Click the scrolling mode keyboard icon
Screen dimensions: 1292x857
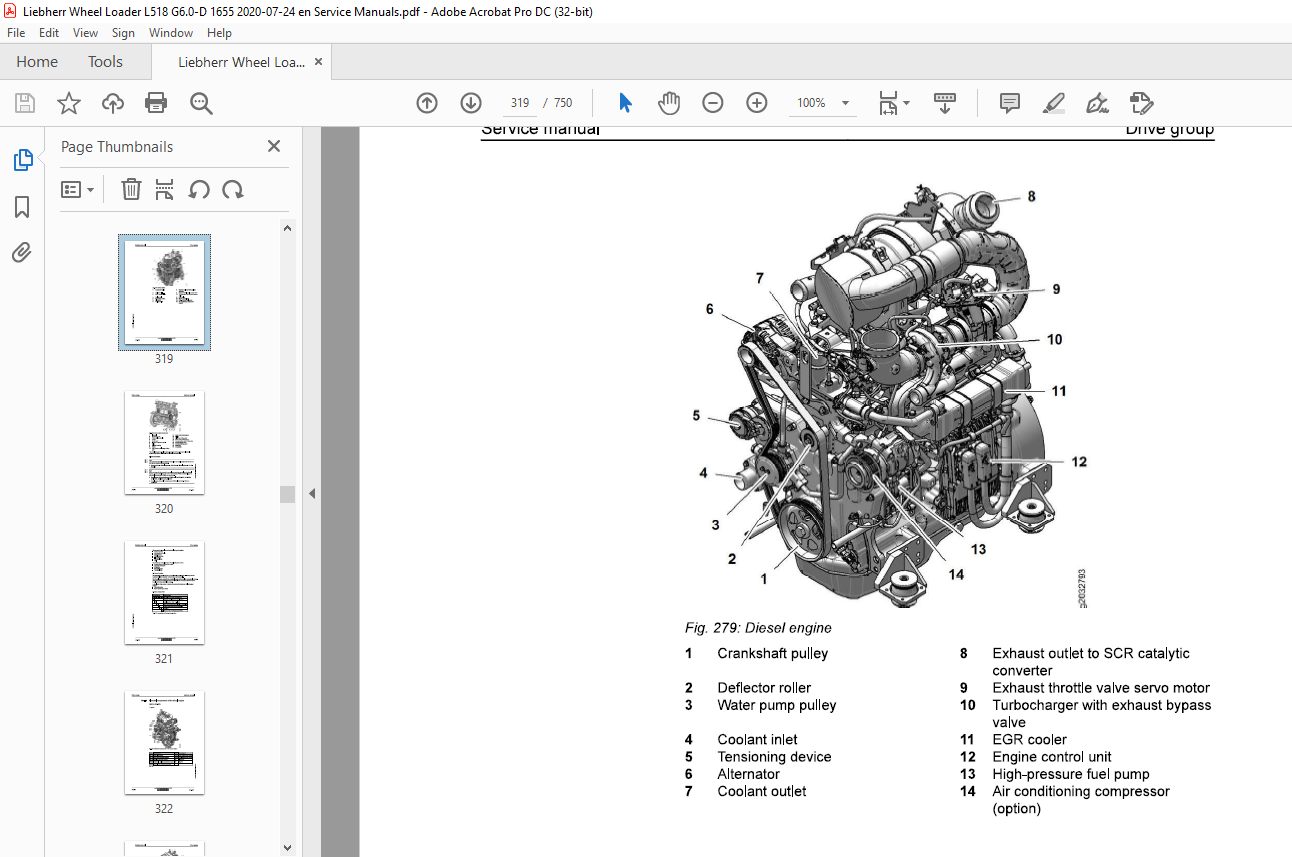(945, 103)
